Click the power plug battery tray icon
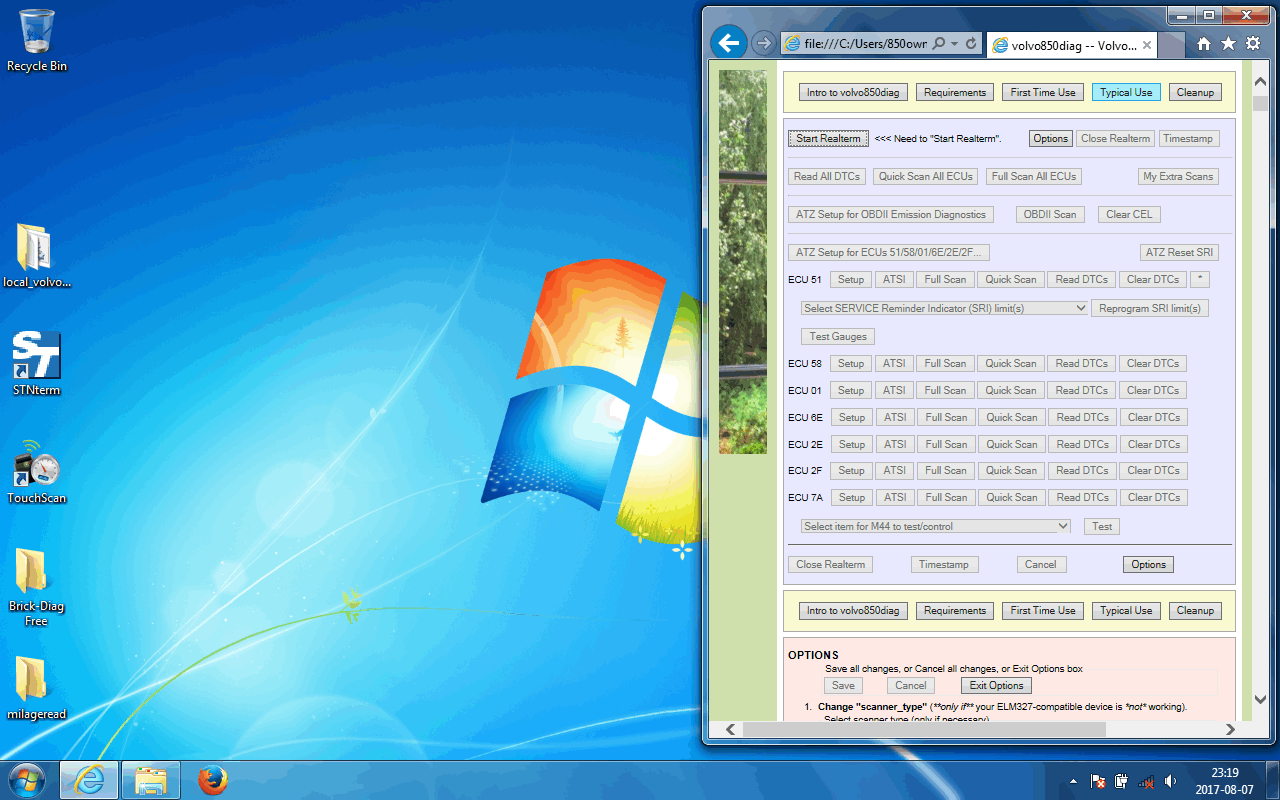The height and width of the screenshot is (800, 1280). point(1122,781)
